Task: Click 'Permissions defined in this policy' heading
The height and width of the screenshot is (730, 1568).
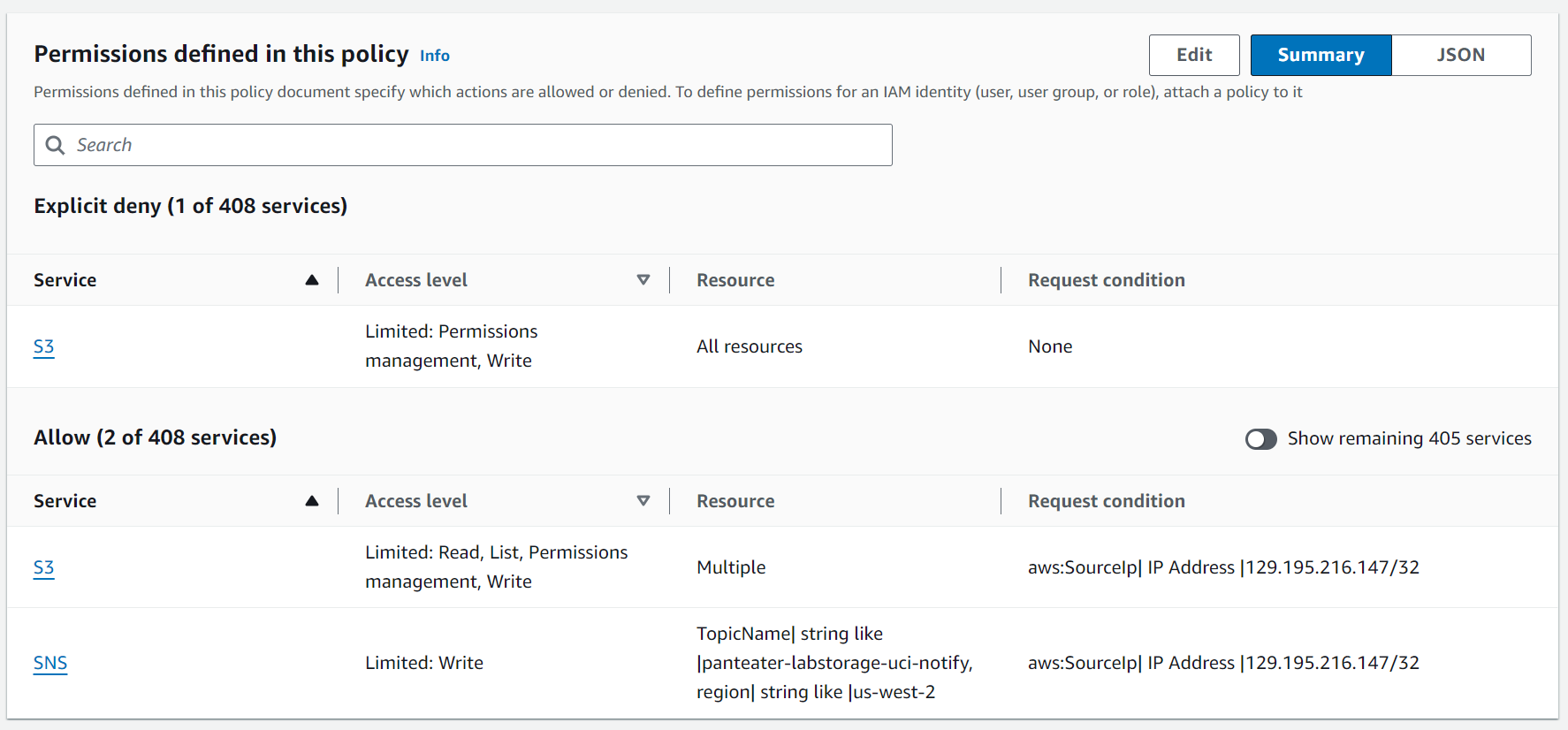Action: 222,54
